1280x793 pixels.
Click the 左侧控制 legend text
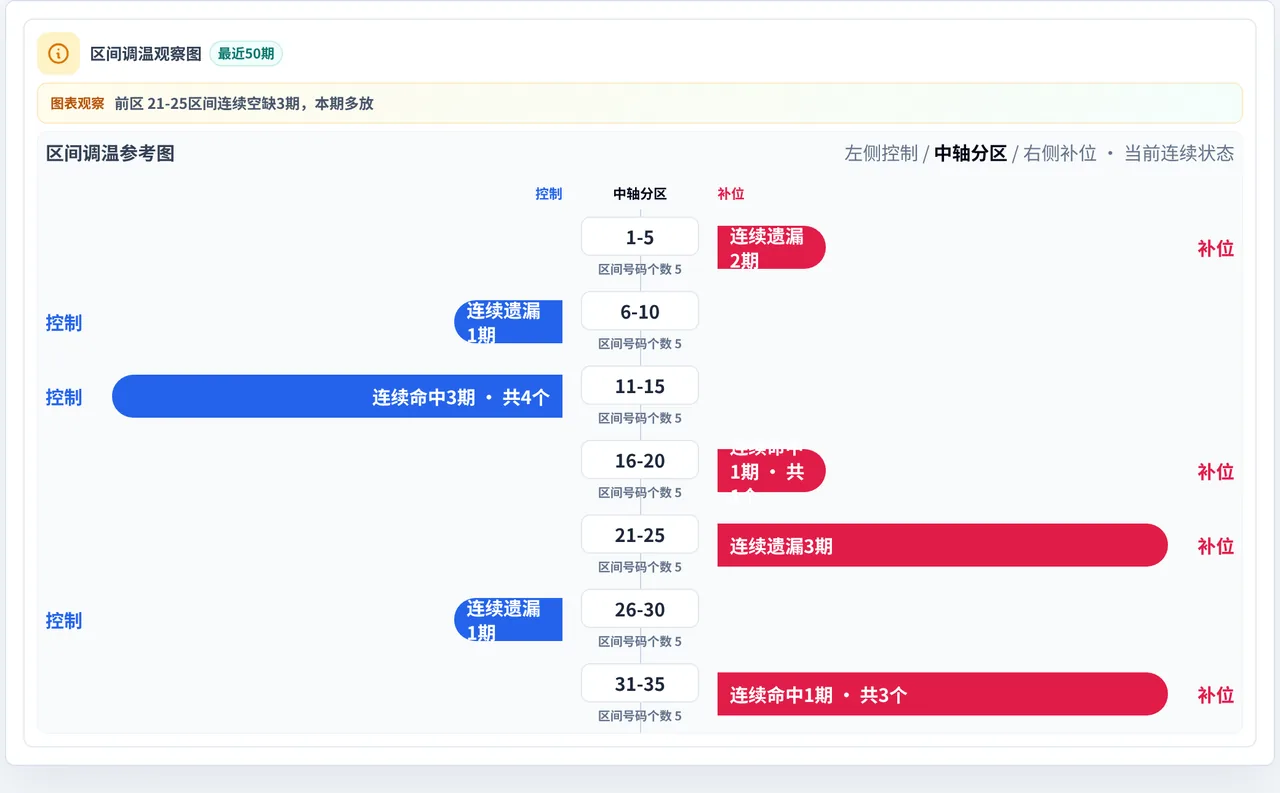pyautogui.click(x=881, y=153)
